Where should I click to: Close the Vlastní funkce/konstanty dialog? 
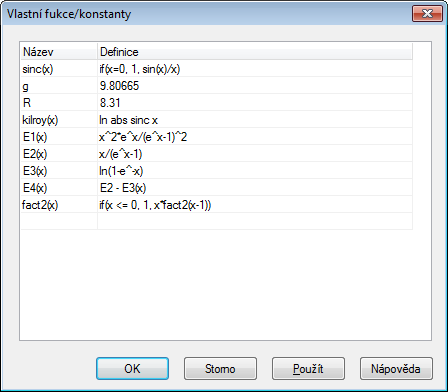pyautogui.click(x=427, y=14)
